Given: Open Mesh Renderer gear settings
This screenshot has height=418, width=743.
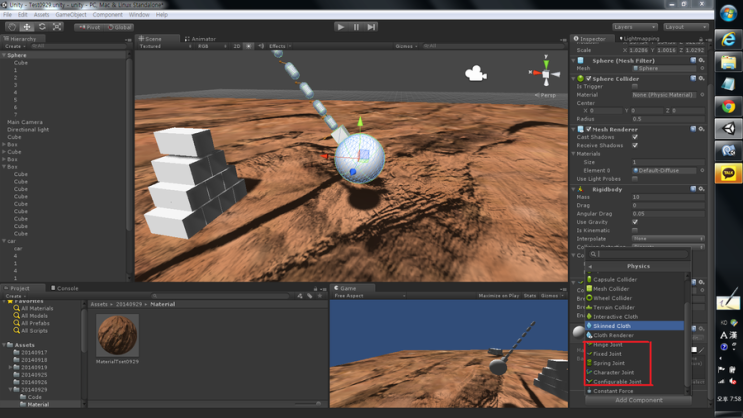Looking at the screenshot, I should pyautogui.click(x=701, y=129).
